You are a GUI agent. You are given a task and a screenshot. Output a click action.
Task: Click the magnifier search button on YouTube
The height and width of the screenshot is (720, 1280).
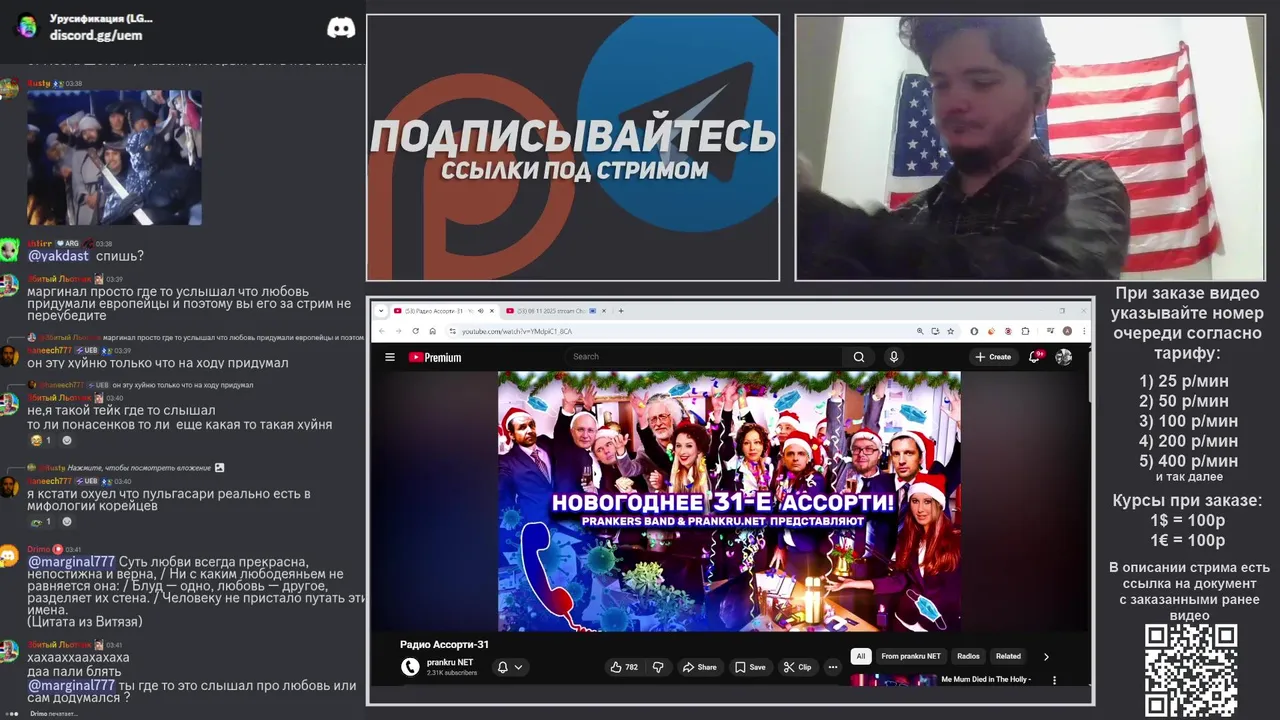pos(859,357)
